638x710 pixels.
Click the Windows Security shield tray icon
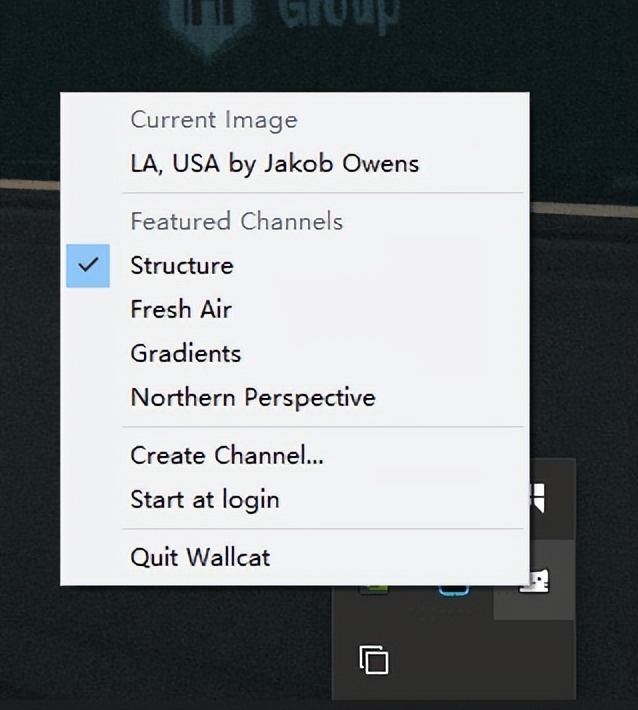tap(537, 496)
